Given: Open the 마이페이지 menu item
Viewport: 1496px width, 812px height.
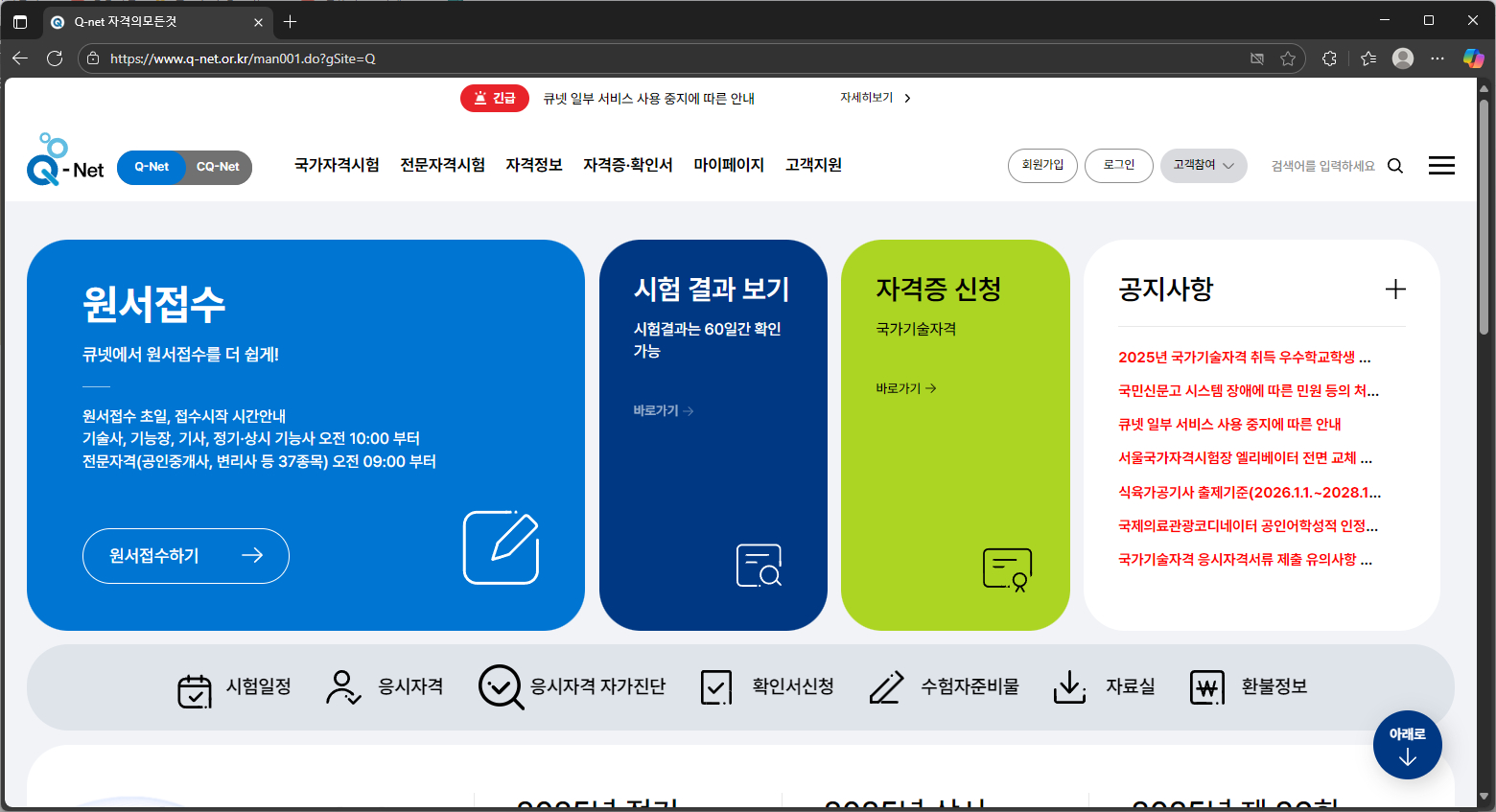Looking at the screenshot, I should point(729,165).
